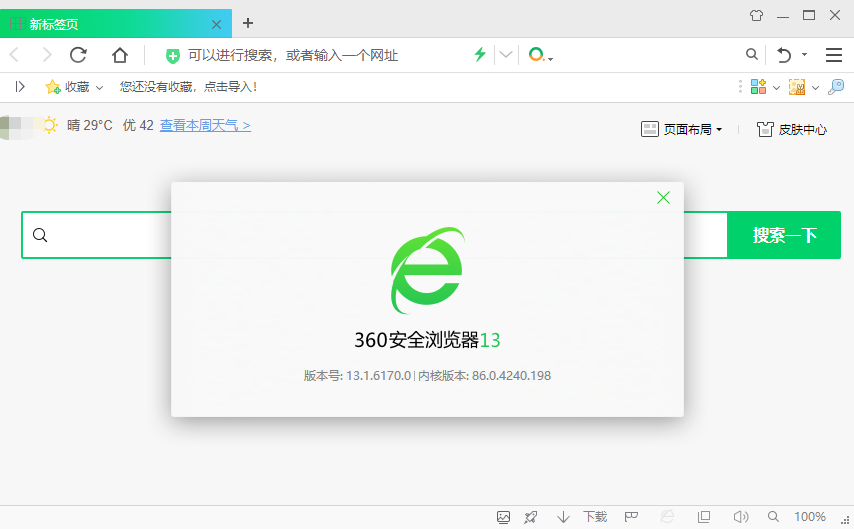The image size is (854, 529).
Task: Open the 收藏 favorites menu
Action: pos(68,87)
